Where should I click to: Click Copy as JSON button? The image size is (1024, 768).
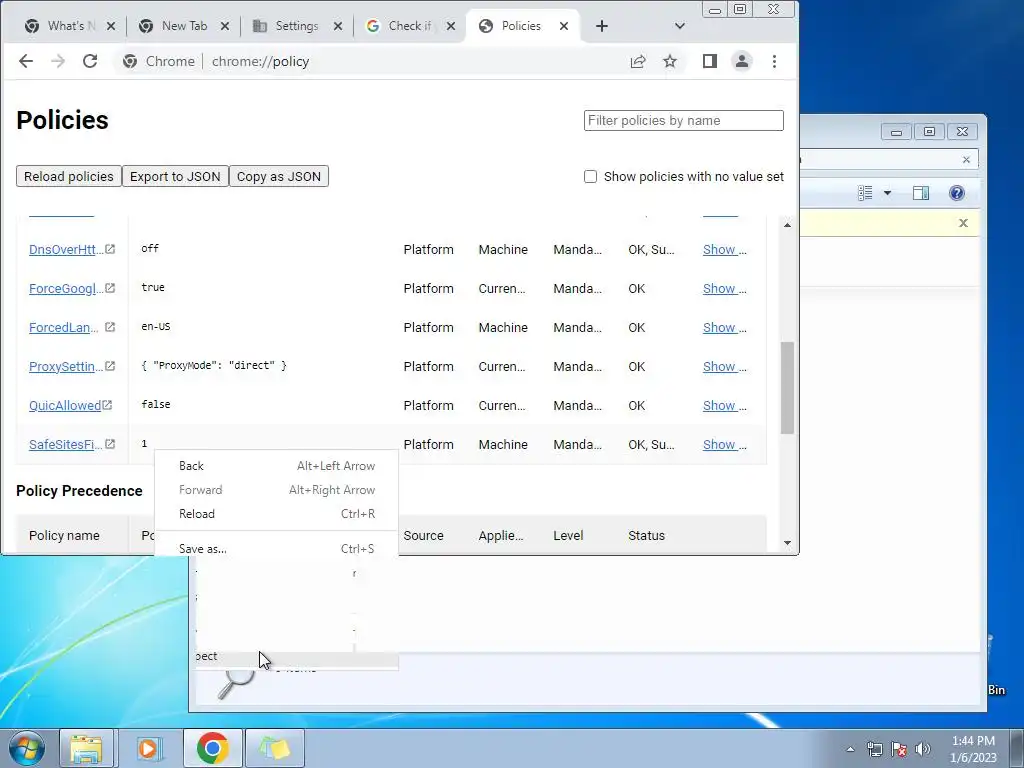point(279,176)
